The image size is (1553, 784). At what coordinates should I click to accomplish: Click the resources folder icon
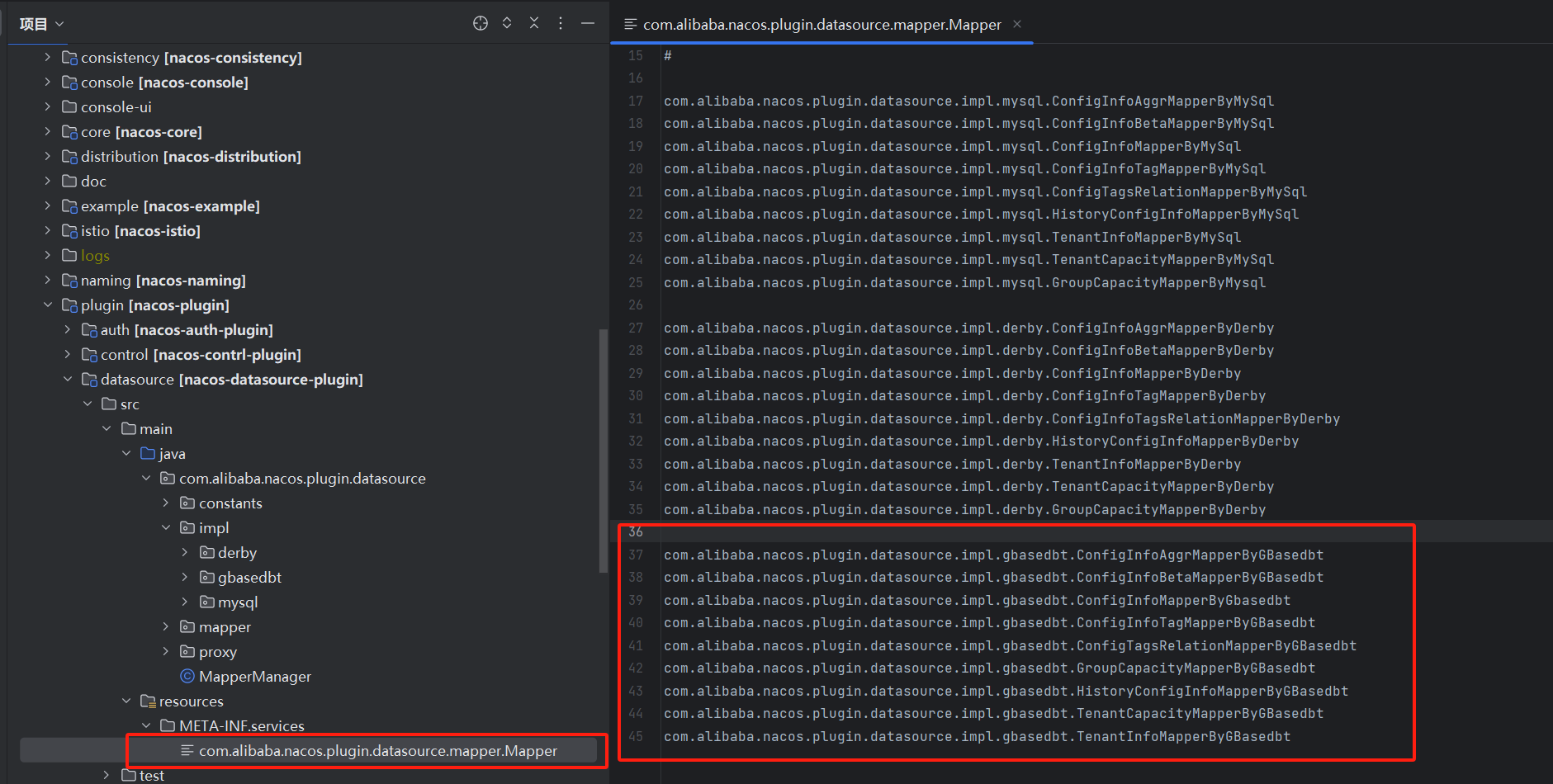pos(149,701)
